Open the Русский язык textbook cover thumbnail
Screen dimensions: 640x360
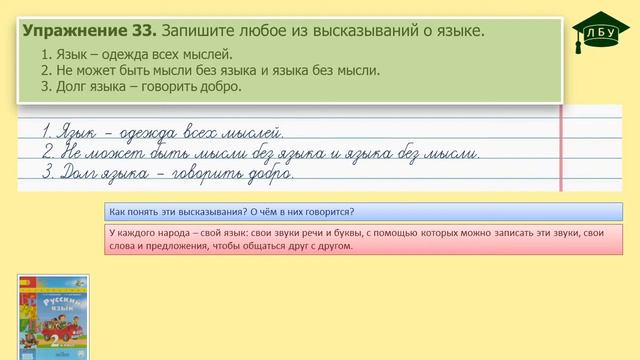coord(53,317)
